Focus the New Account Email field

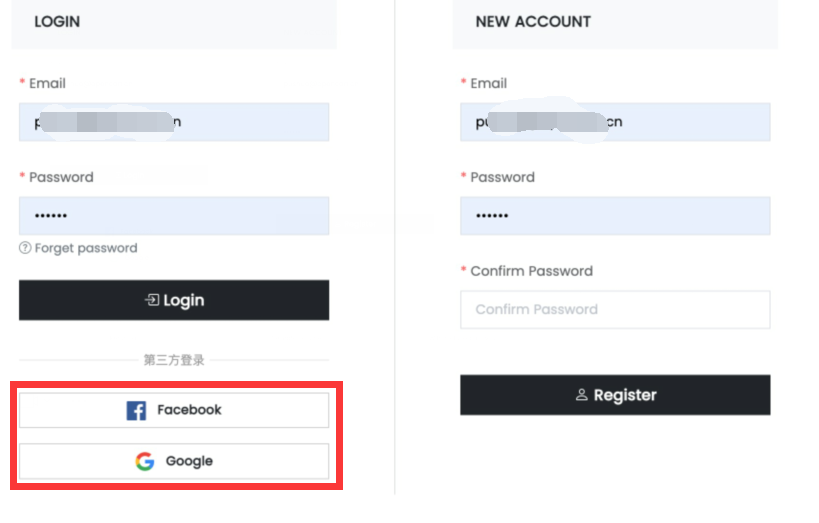point(615,122)
